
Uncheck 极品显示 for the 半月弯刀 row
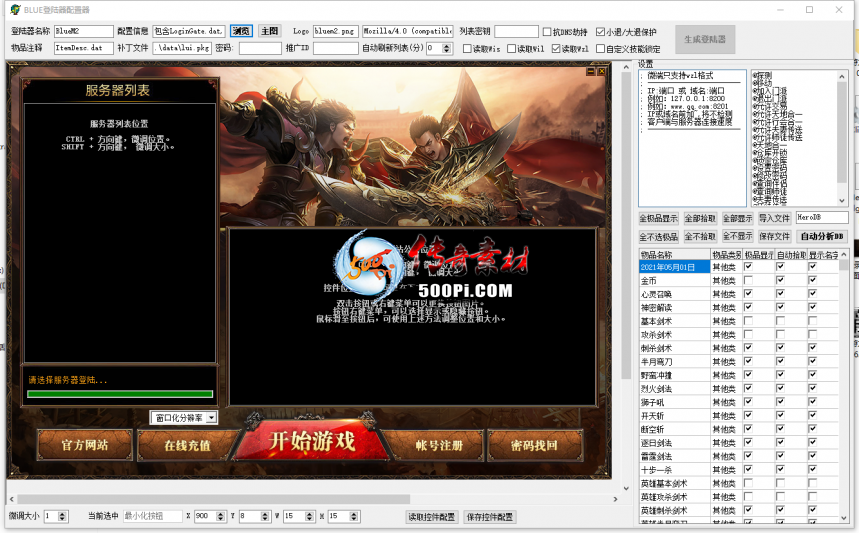[x=748, y=361]
